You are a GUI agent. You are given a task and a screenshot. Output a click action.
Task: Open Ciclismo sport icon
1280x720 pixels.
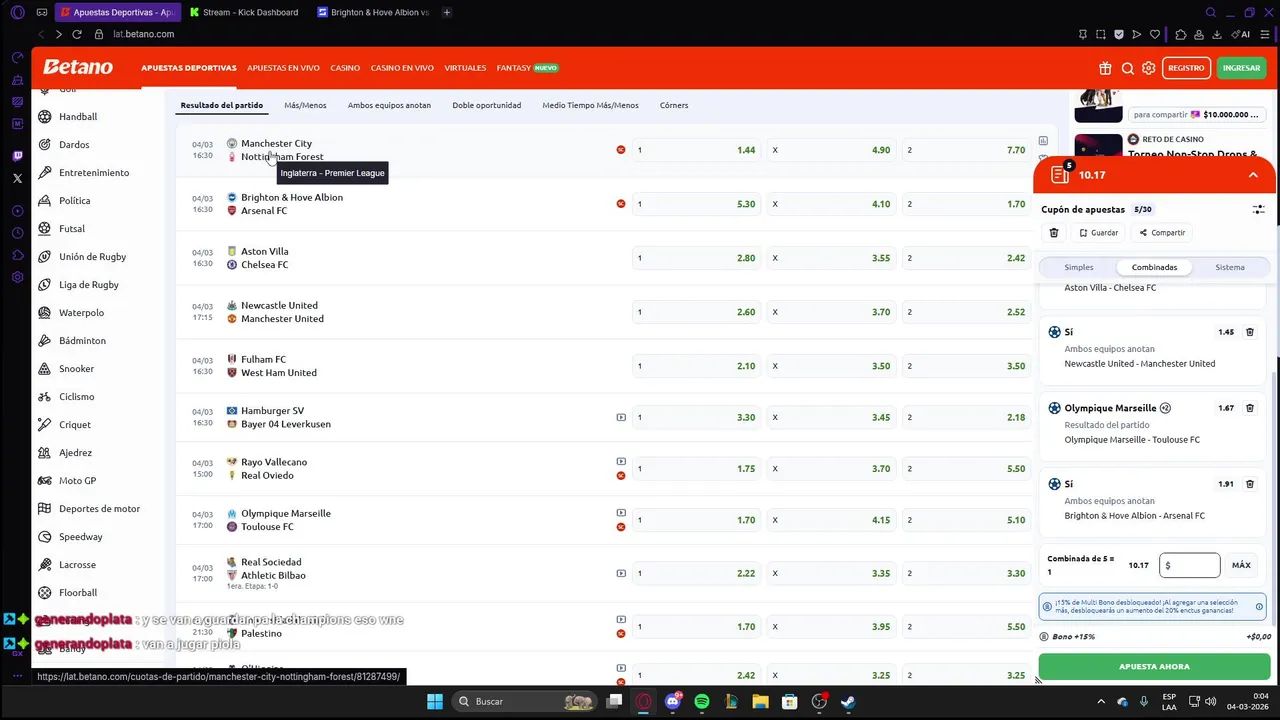click(x=44, y=396)
